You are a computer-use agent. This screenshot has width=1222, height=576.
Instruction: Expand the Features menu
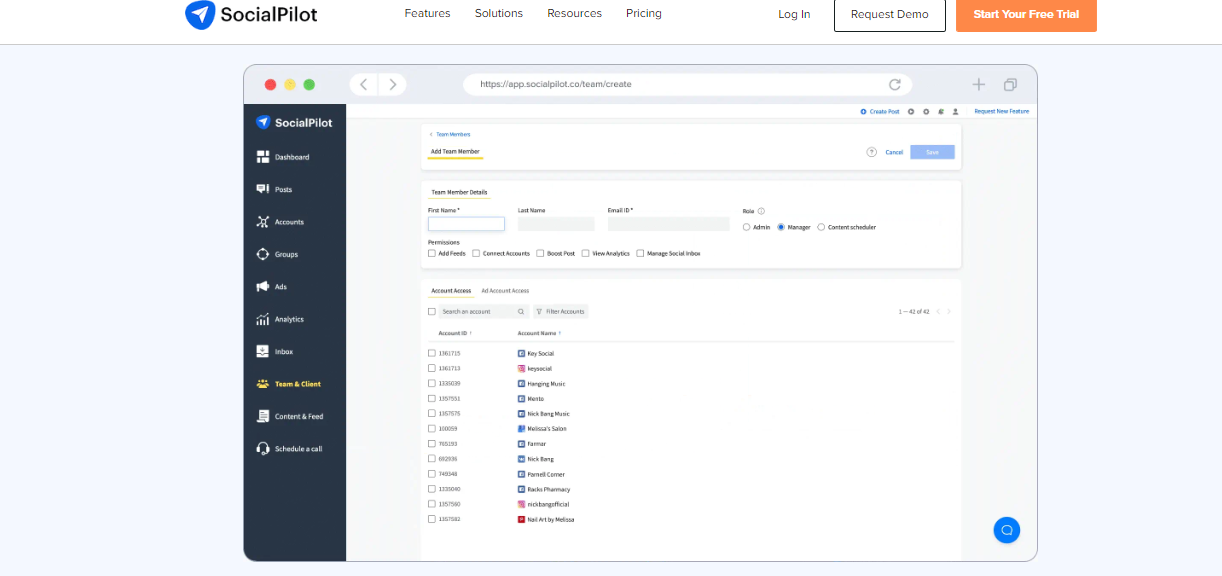coord(427,14)
